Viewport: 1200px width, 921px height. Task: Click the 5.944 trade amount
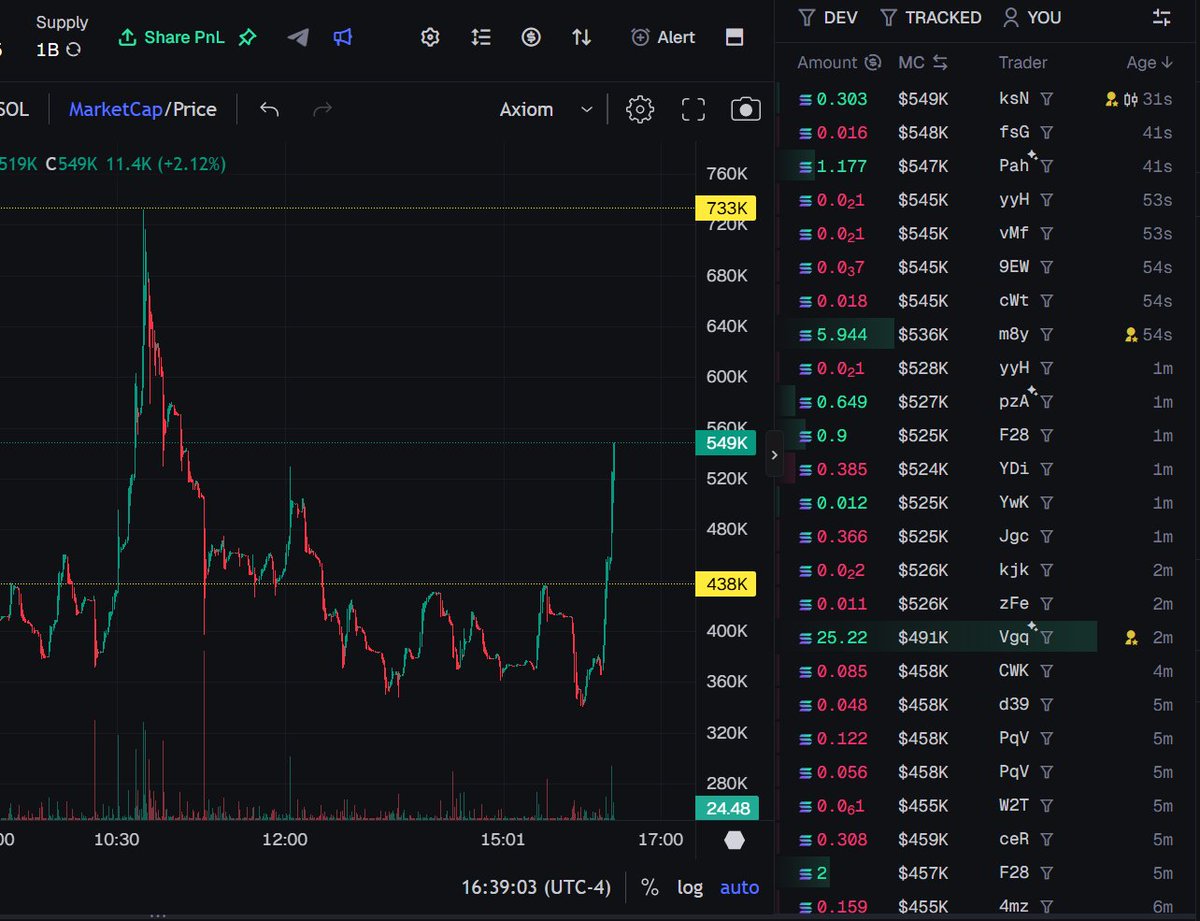(842, 334)
